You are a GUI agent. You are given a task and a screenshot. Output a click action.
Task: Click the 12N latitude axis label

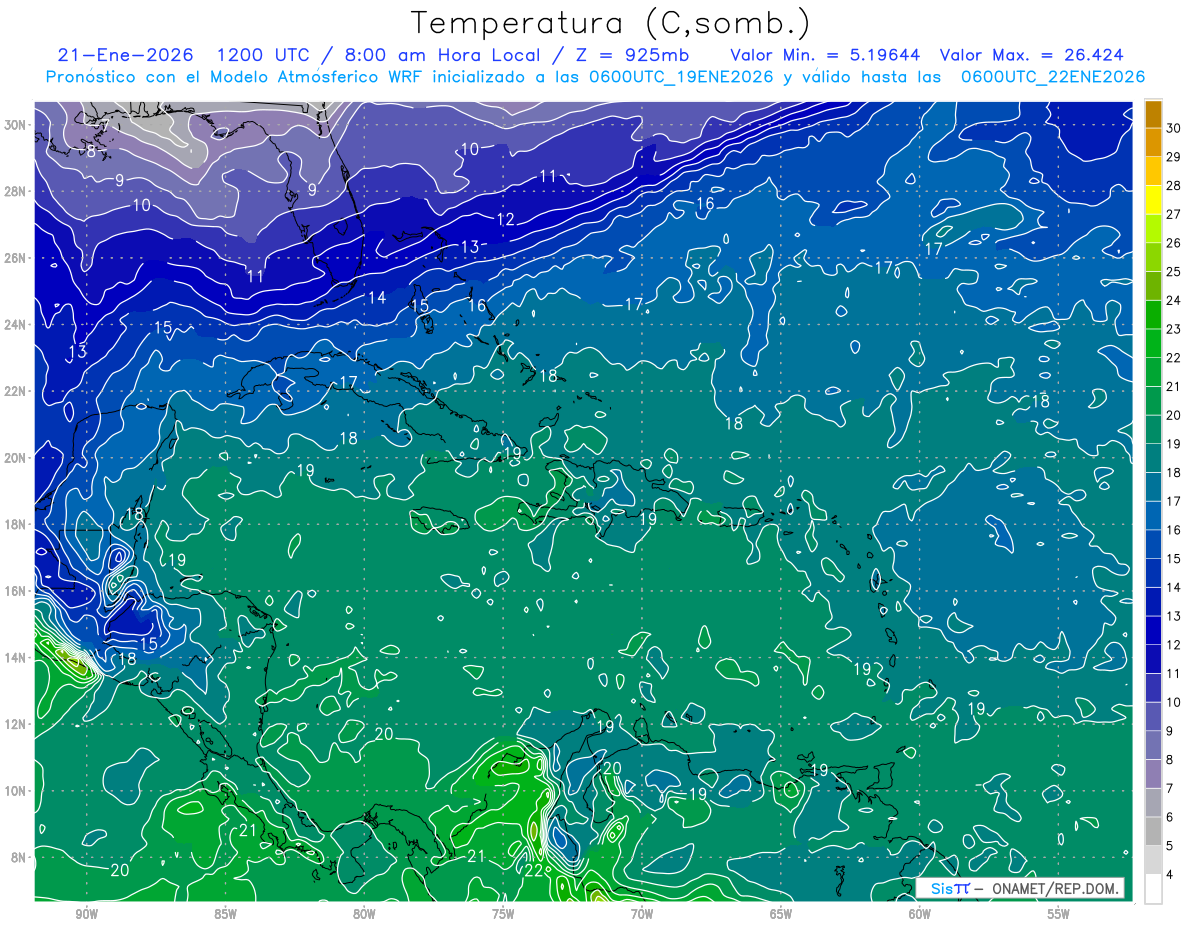(x=17, y=724)
